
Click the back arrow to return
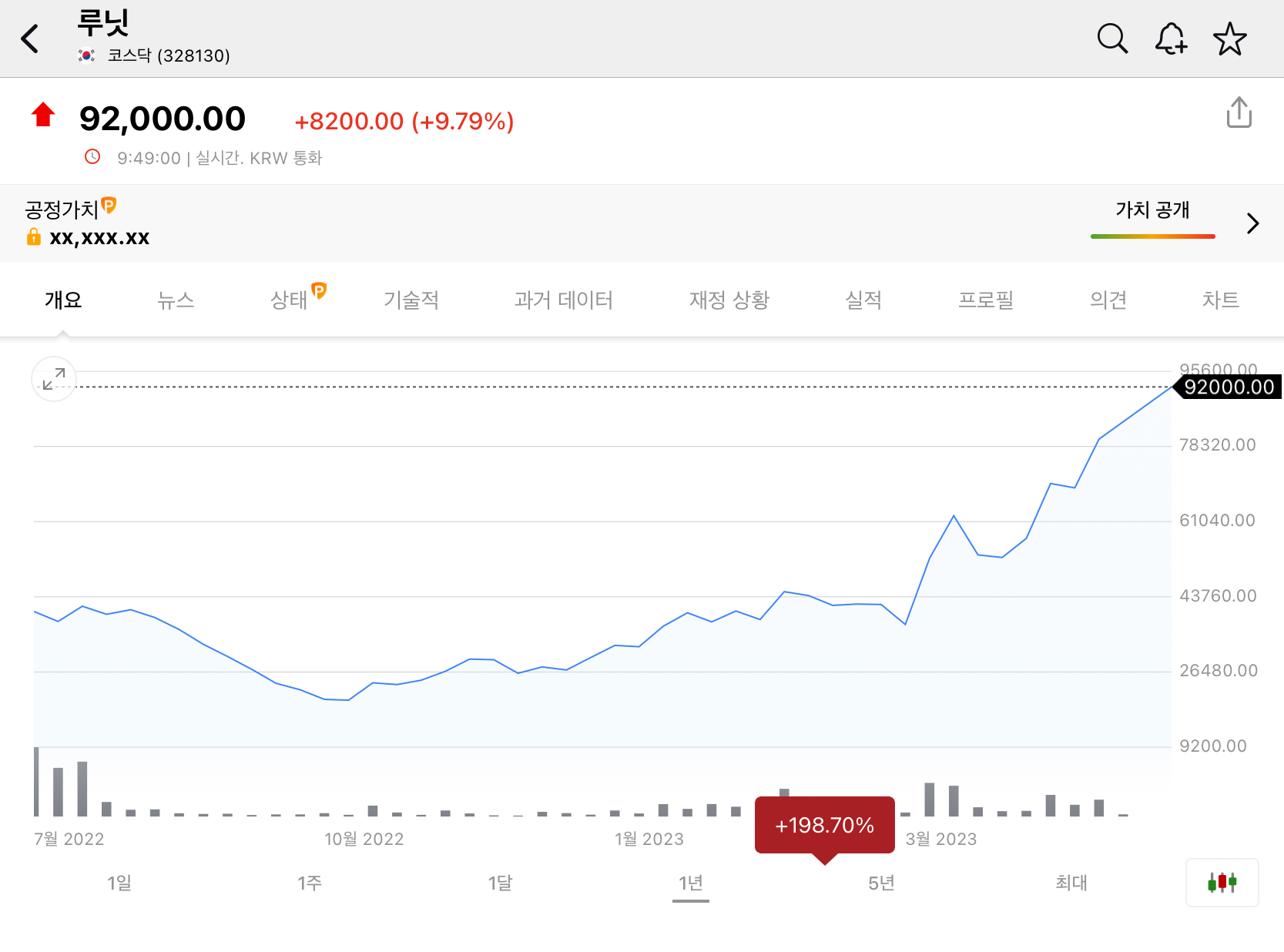31,38
